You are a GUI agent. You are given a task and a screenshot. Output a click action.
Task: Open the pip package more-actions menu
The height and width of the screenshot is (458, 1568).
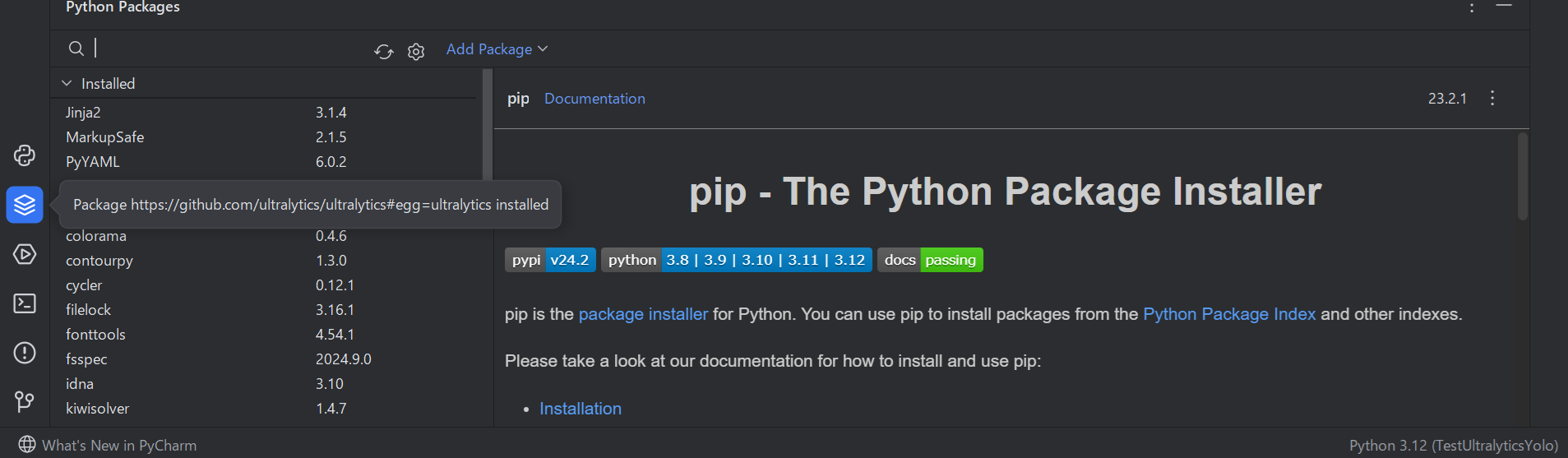[1492, 98]
